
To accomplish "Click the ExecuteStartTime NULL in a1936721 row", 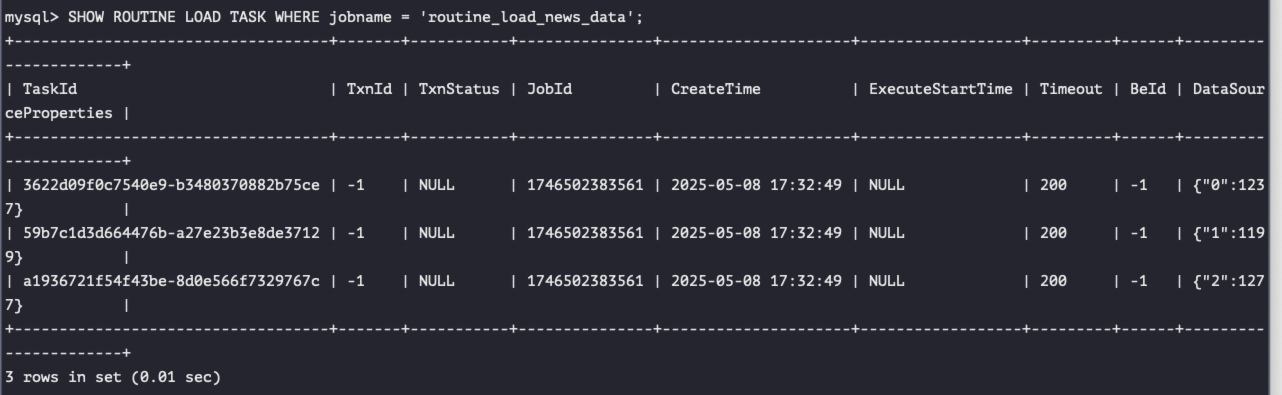I will coord(886,282).
